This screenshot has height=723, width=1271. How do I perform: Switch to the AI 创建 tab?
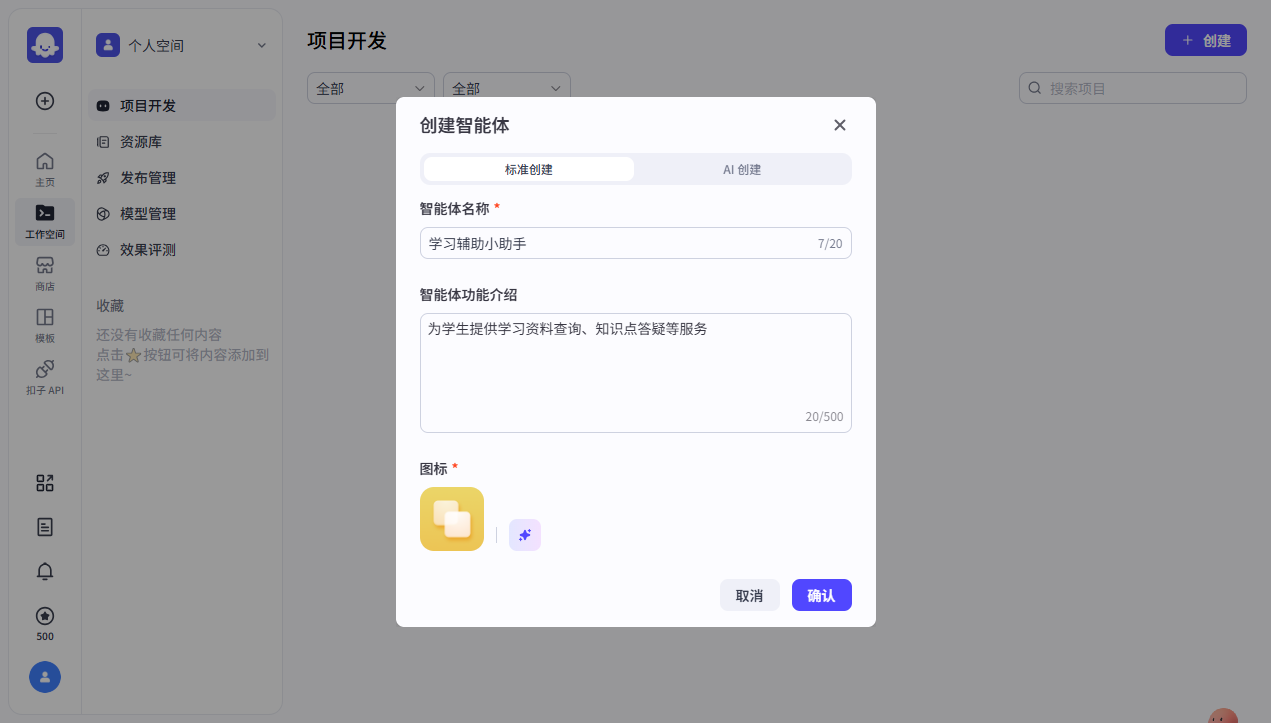(742, 169)
